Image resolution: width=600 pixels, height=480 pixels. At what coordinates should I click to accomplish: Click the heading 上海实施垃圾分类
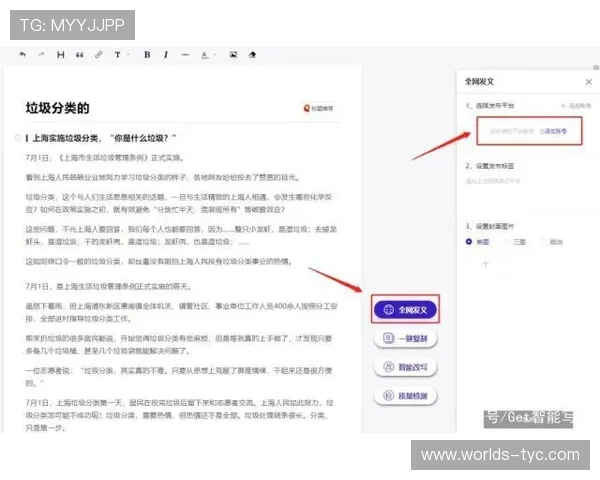(x=101, y=138)
